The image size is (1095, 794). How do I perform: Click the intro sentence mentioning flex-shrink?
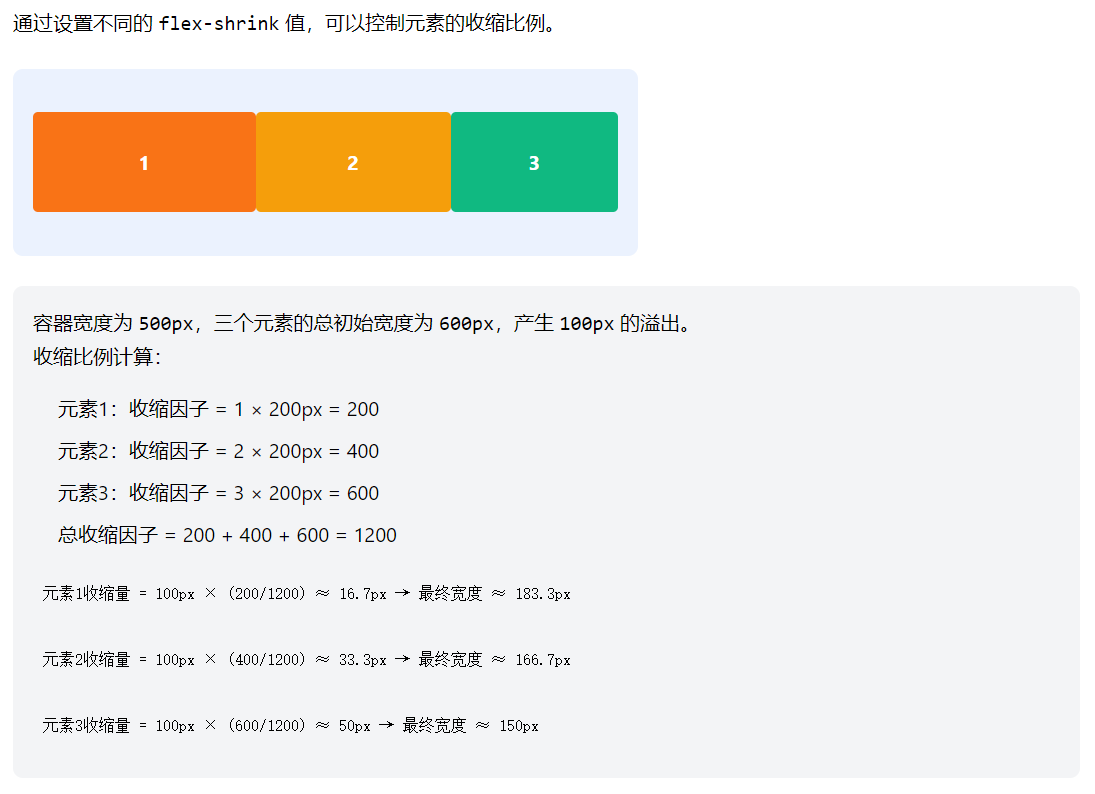coord(285,23)
